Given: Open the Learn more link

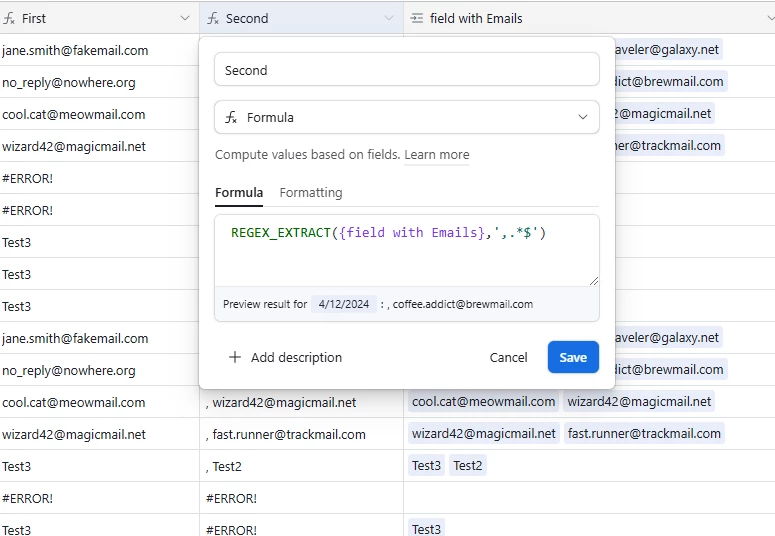Looking at the screenshot, I should 436,155.
